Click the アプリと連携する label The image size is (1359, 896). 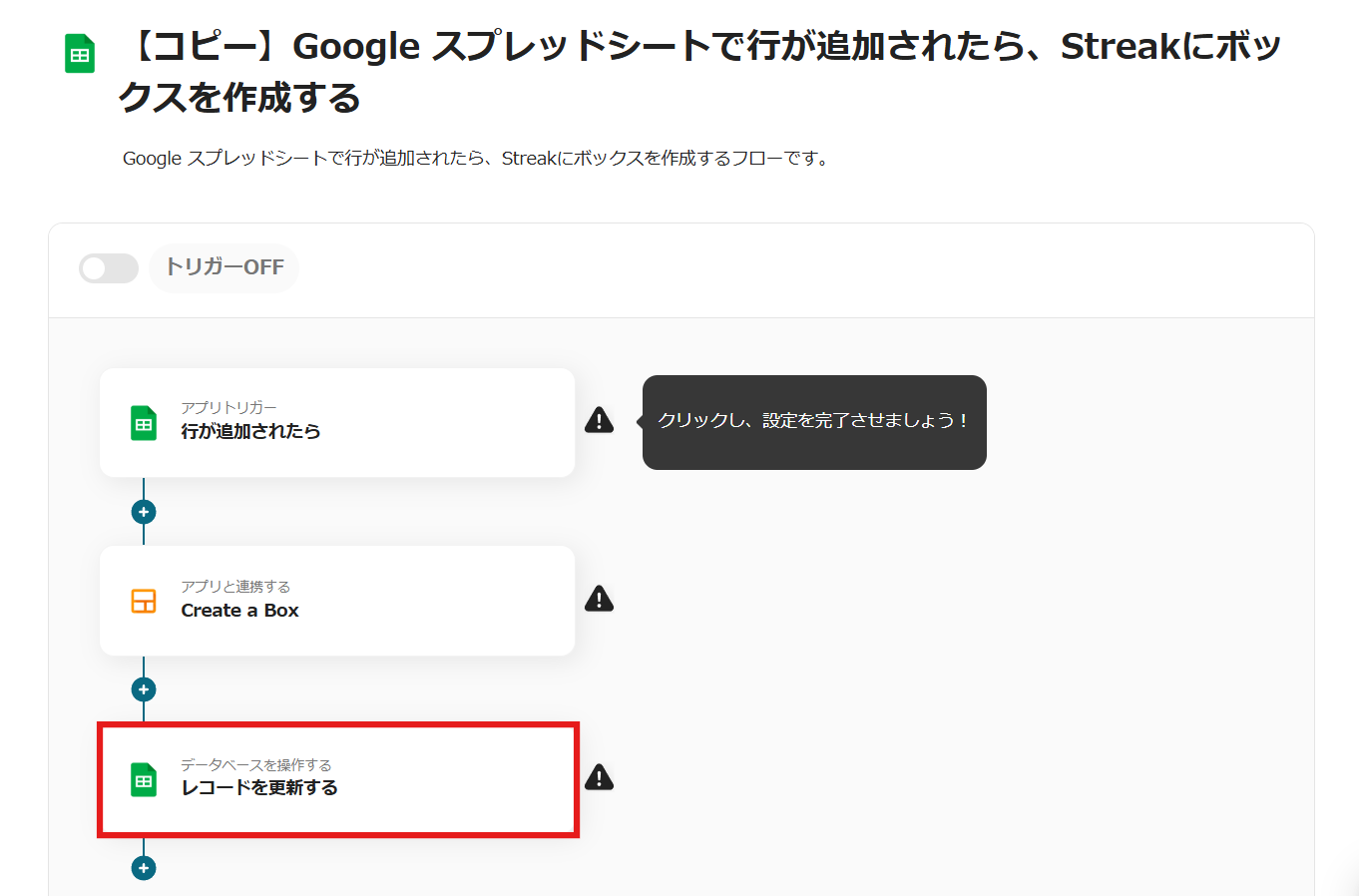(x=235, y=587)
